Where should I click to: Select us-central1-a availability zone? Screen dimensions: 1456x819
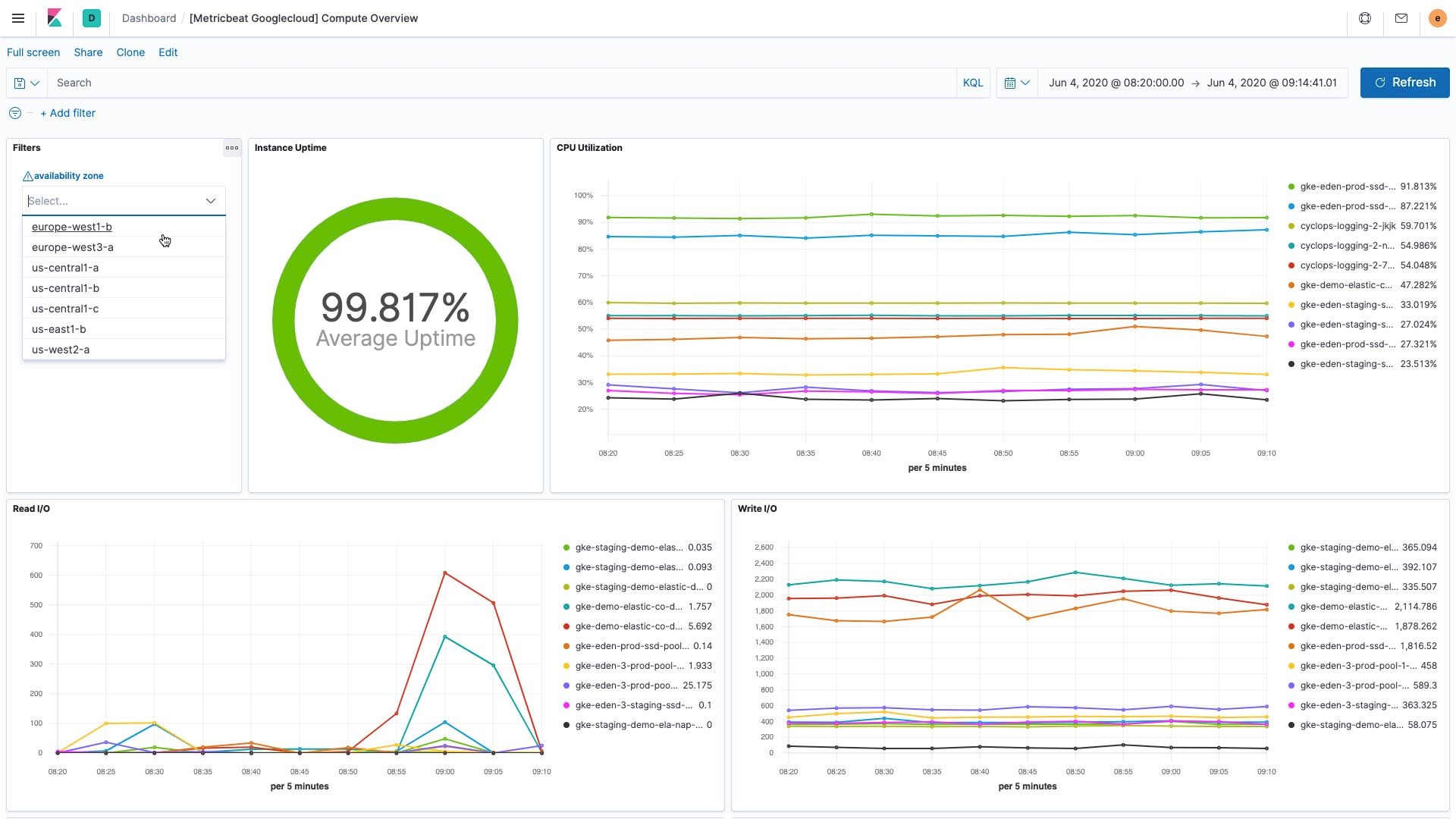65,267
